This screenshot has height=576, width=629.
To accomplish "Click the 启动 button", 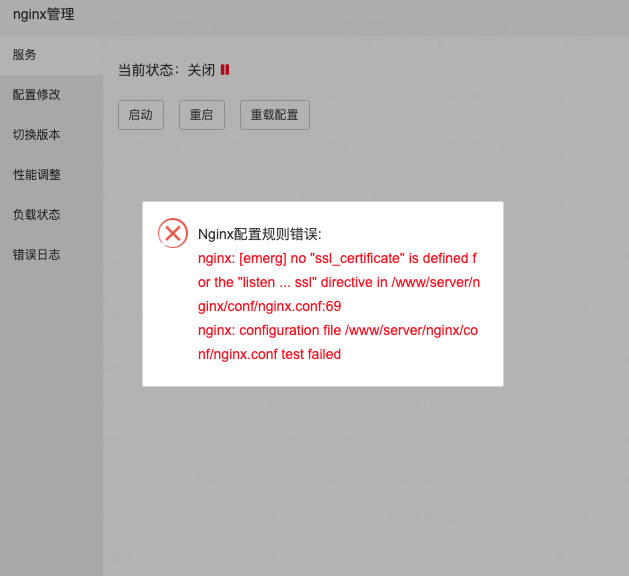I will (x=141, y=115).
